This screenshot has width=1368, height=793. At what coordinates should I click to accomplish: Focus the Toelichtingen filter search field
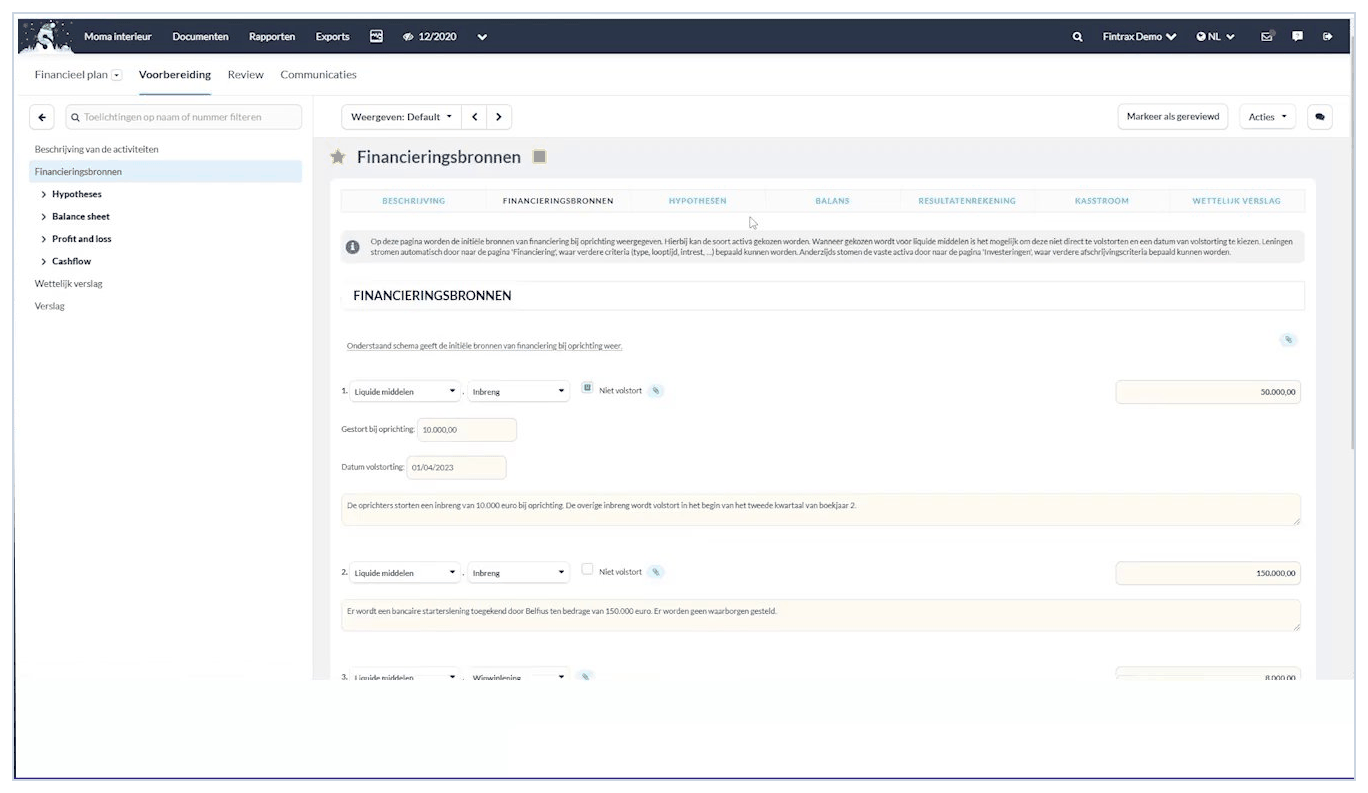pyautogui.click(x=183, y=117)
